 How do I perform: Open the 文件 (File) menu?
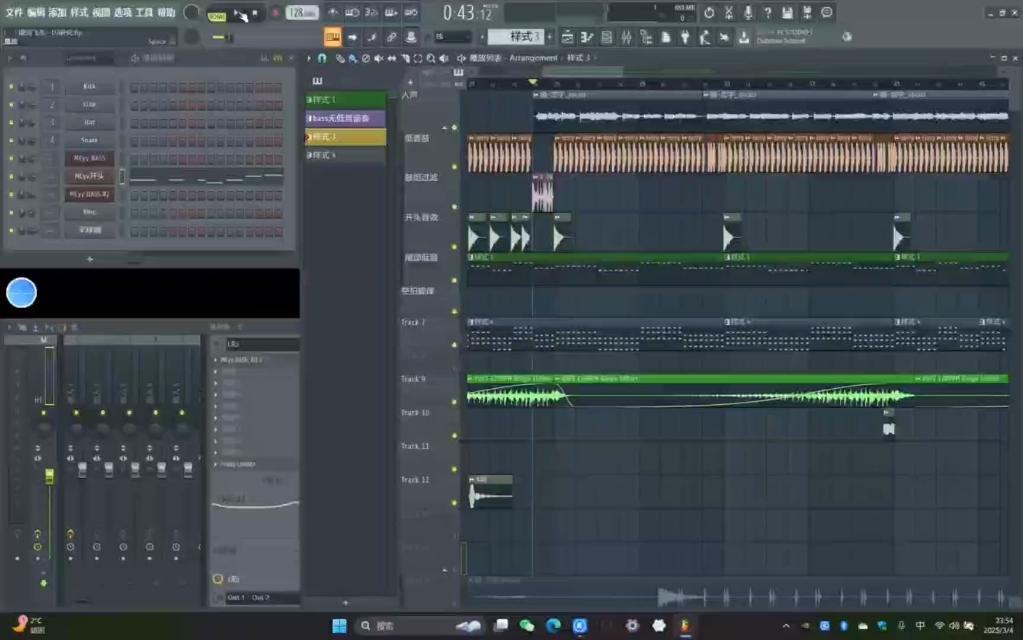pyautogui.click(x=14, y=12)
